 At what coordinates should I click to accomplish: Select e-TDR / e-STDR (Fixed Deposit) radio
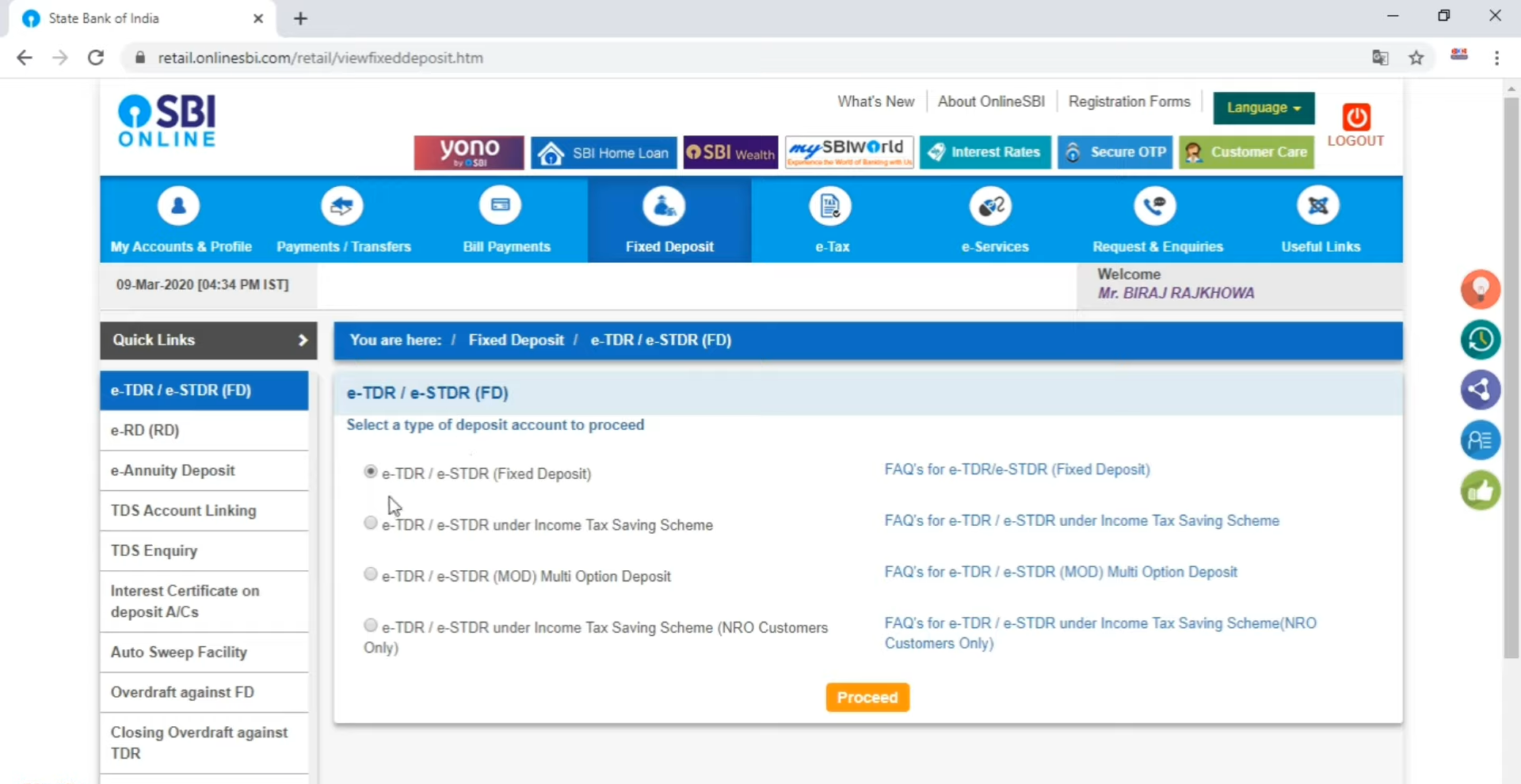click(x=370, y=472)
